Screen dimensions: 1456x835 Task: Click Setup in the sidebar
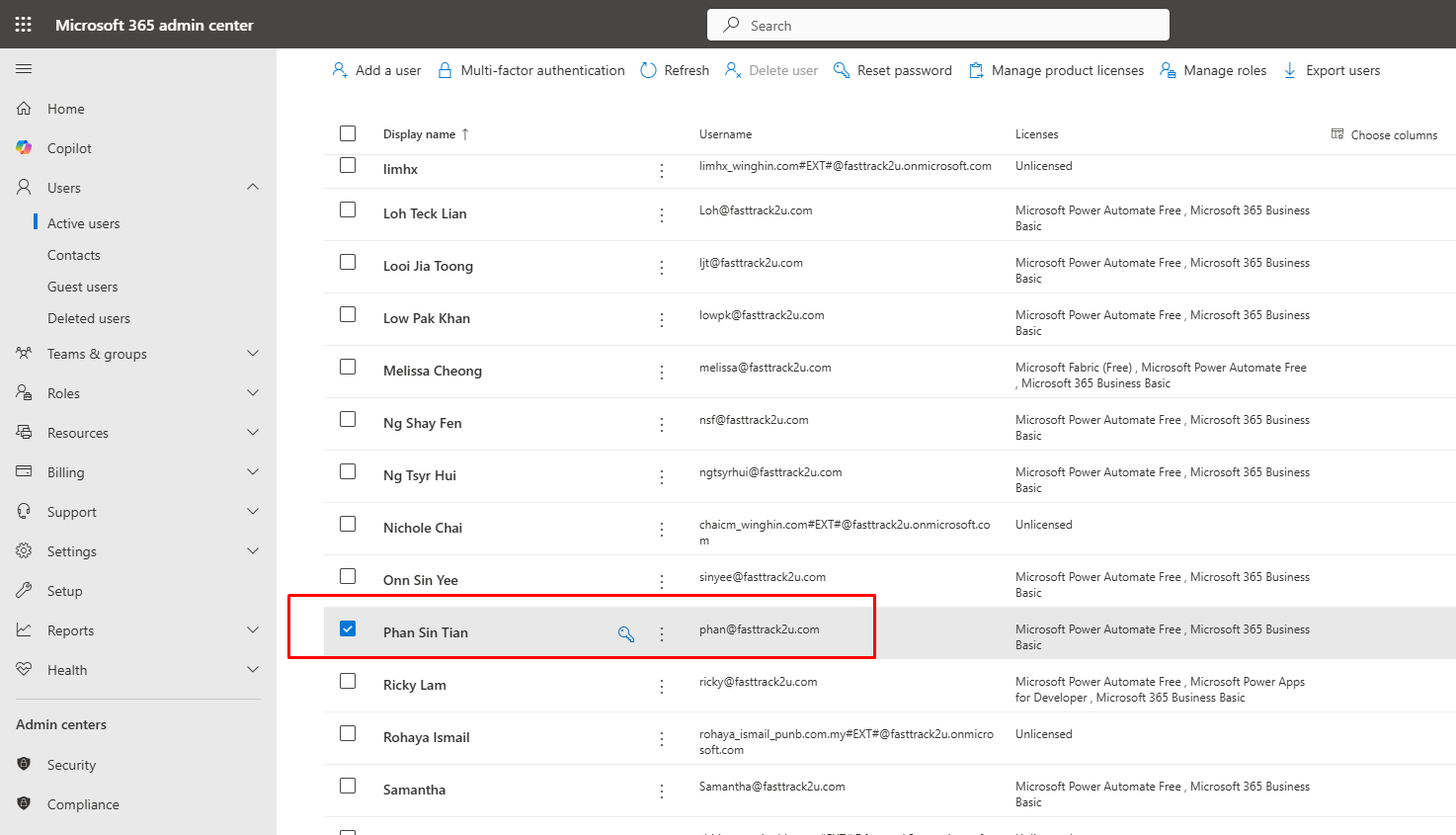tap(65, 591)
